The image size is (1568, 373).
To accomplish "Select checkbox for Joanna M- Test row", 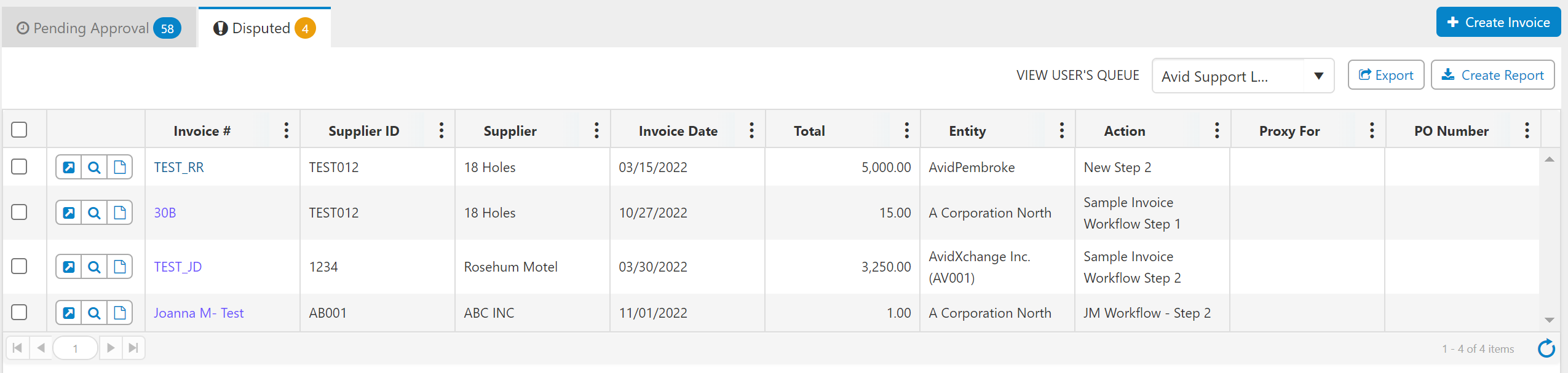I will [20, 312].
